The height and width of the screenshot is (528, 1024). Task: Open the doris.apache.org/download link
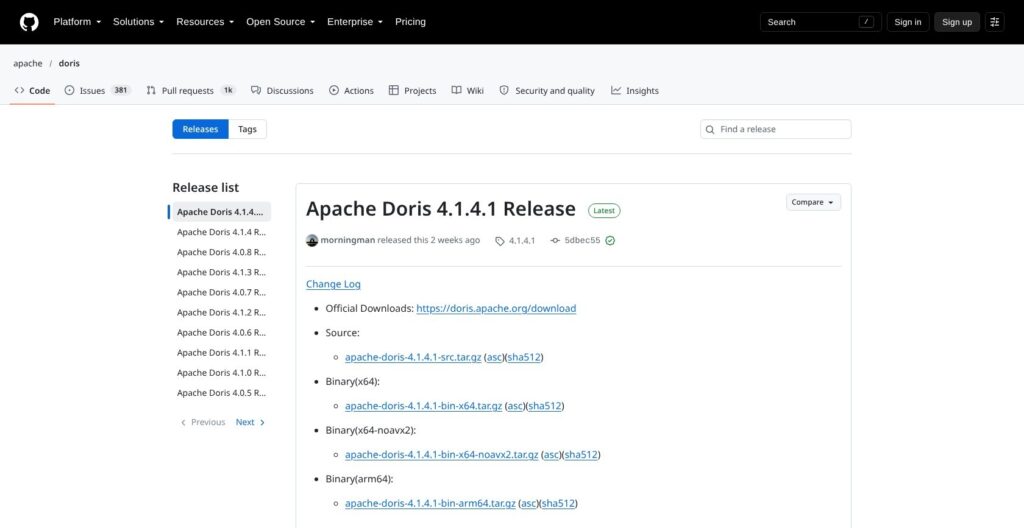pyautogui.click(x=496, y=308)
